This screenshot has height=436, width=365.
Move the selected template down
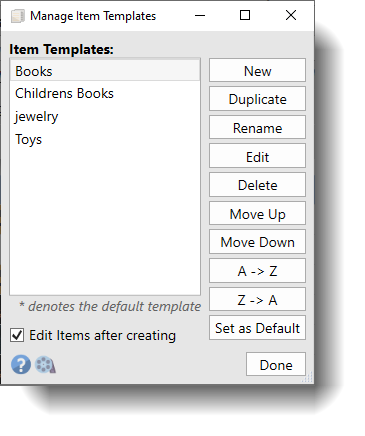click(257, 242)
